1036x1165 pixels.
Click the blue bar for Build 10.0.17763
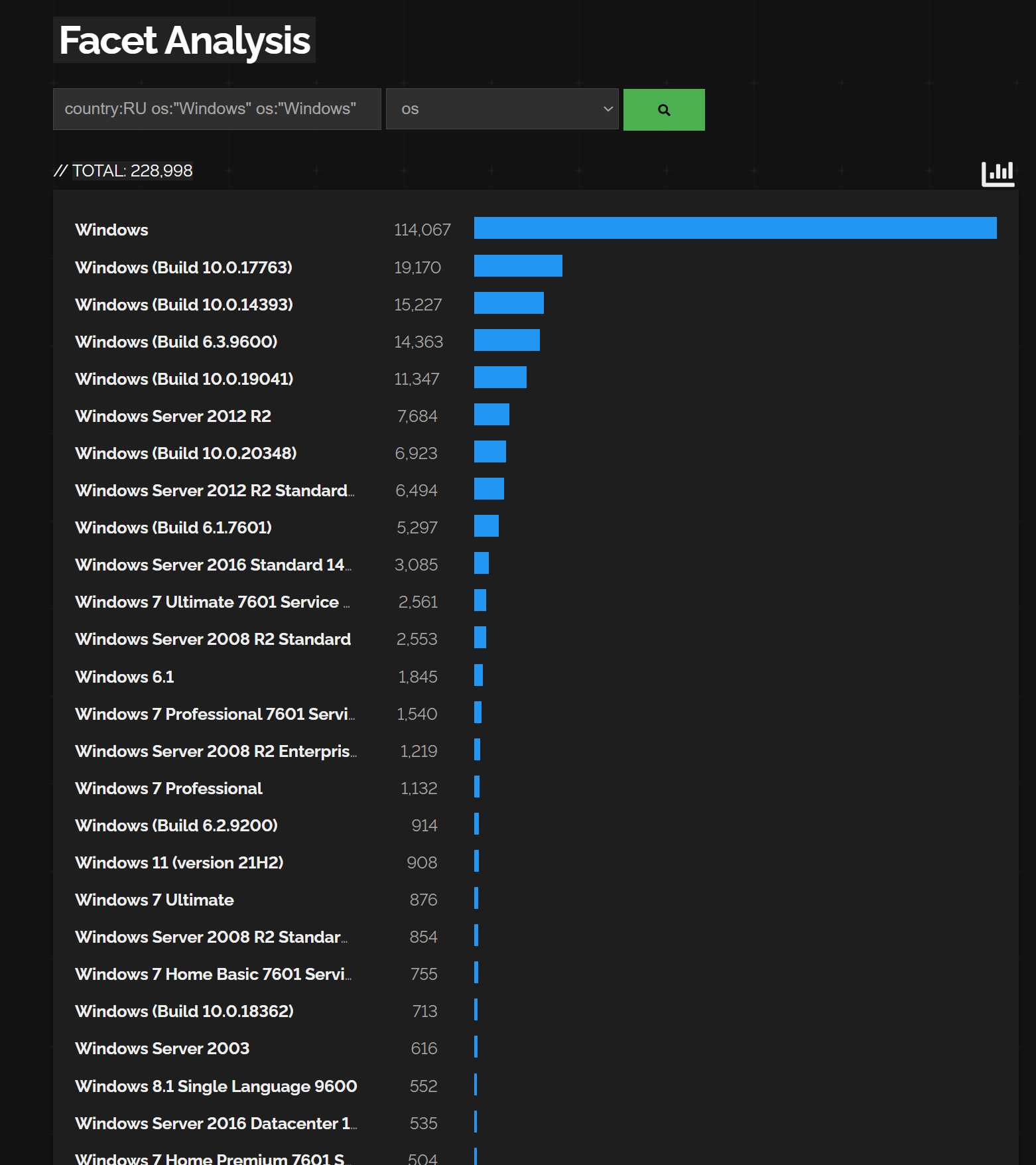coord(518,265)
